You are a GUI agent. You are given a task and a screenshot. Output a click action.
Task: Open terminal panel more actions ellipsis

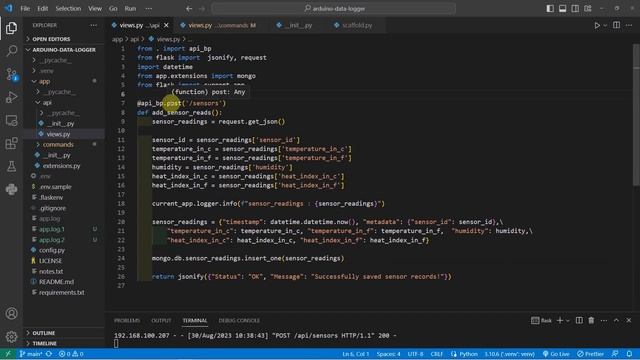coord(604,320)
